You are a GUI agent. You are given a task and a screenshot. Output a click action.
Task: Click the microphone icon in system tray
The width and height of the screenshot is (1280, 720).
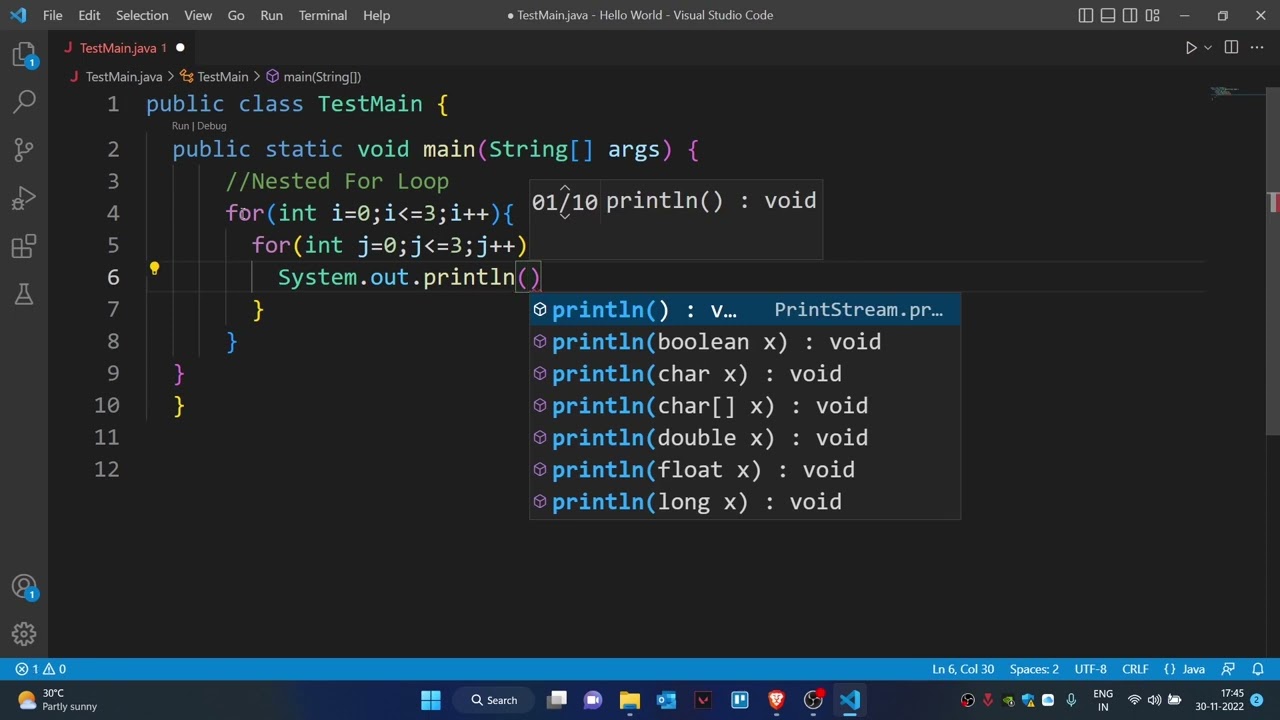click(x=1071, y=700)
